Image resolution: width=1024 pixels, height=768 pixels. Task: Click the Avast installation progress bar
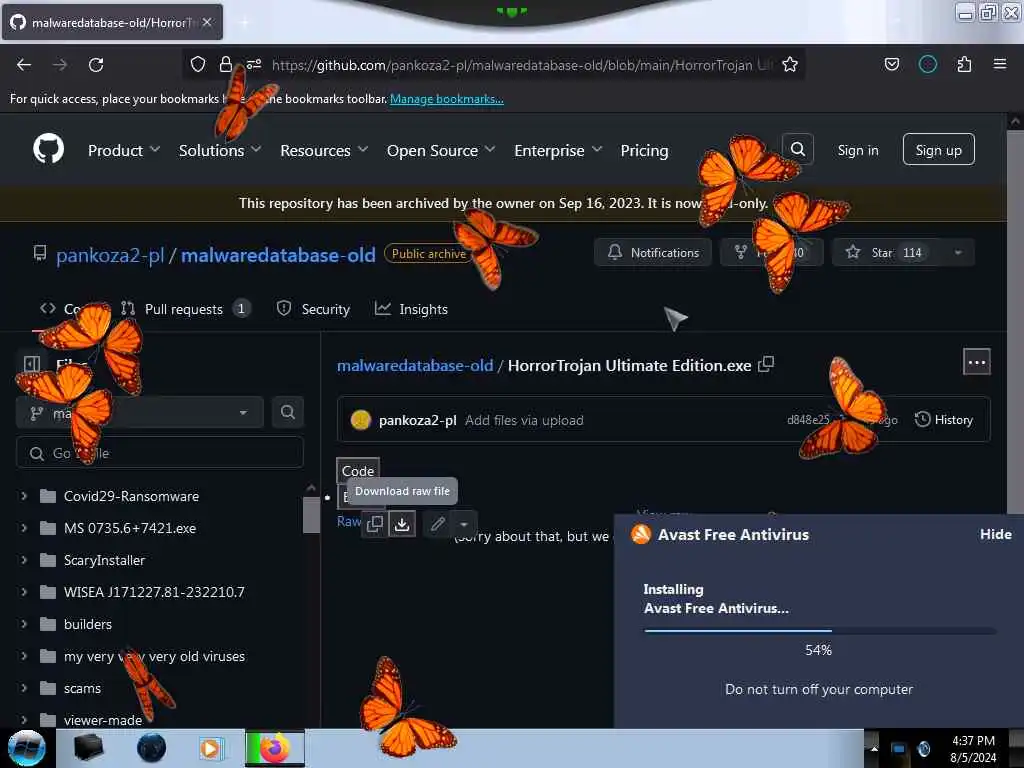click(x=820, y=631)
